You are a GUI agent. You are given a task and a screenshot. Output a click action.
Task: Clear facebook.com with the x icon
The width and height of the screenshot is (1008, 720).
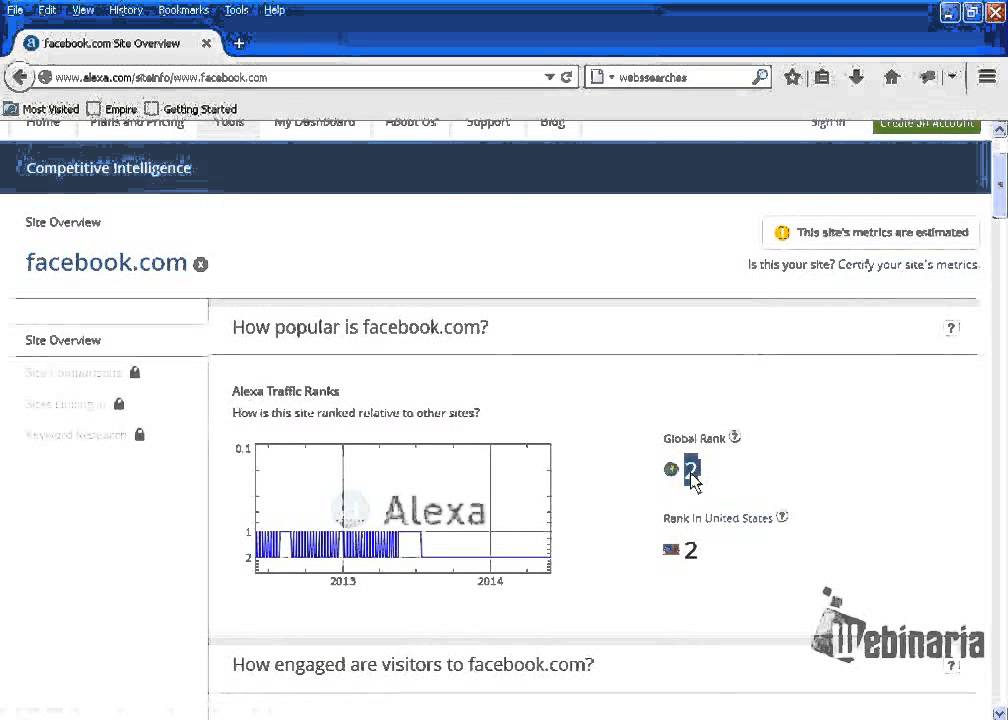click(x=201, y=264)
